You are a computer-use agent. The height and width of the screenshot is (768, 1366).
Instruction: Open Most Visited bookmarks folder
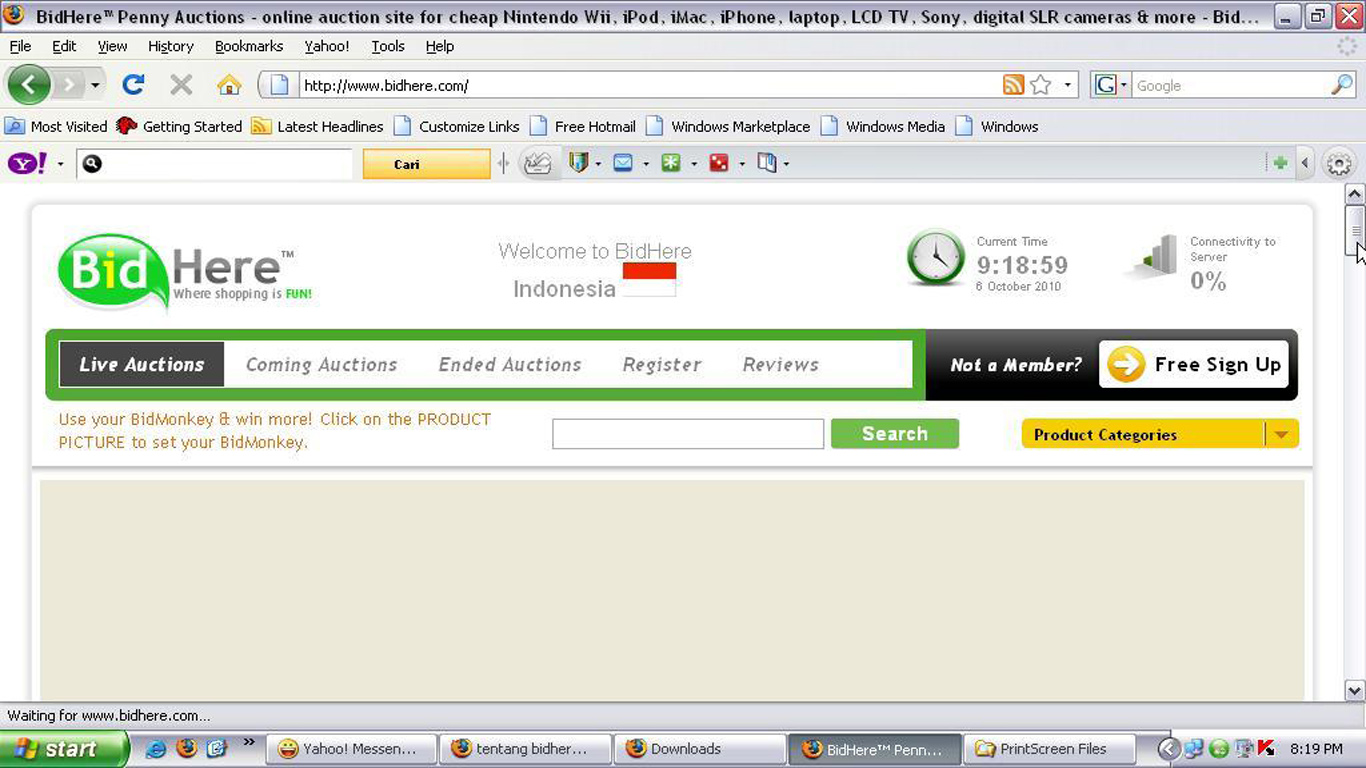pos(57,126)
